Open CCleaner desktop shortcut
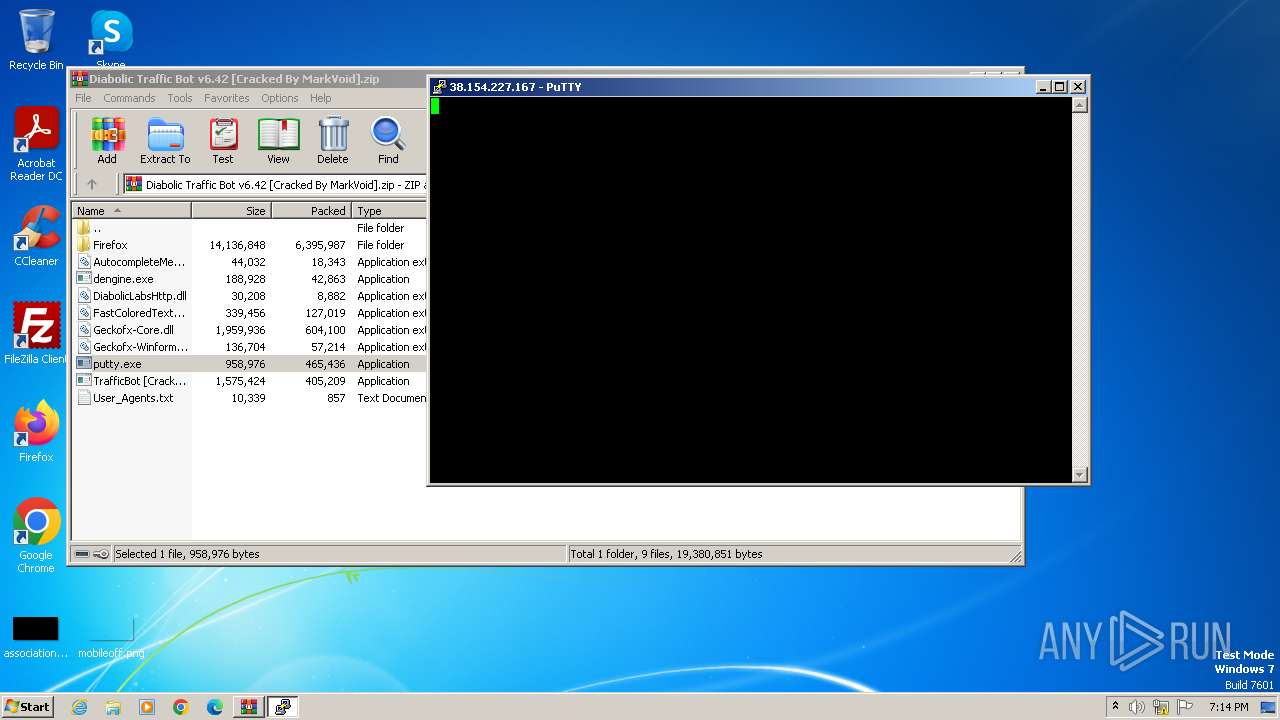 [36, 236]
